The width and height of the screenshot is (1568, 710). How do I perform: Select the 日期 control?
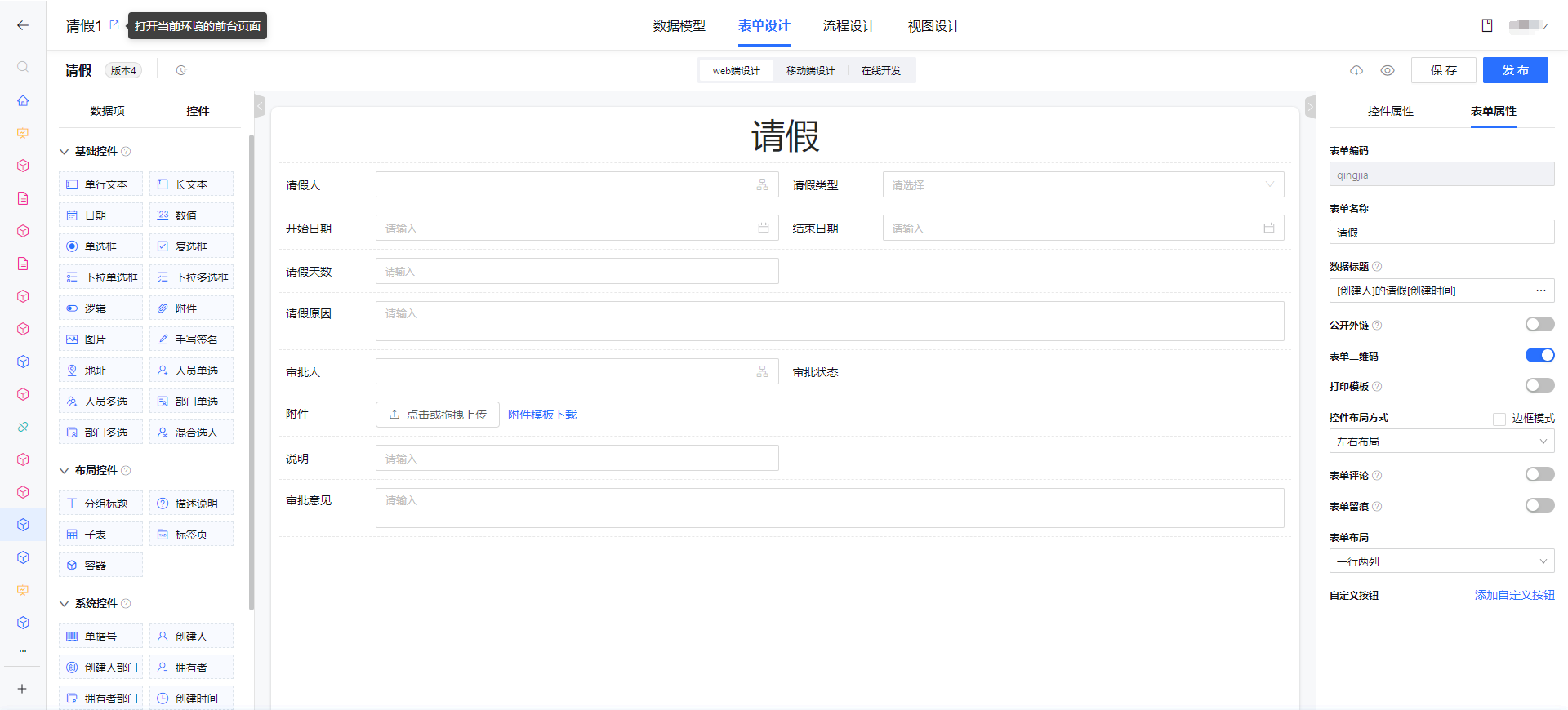click(x=100, y=215)
